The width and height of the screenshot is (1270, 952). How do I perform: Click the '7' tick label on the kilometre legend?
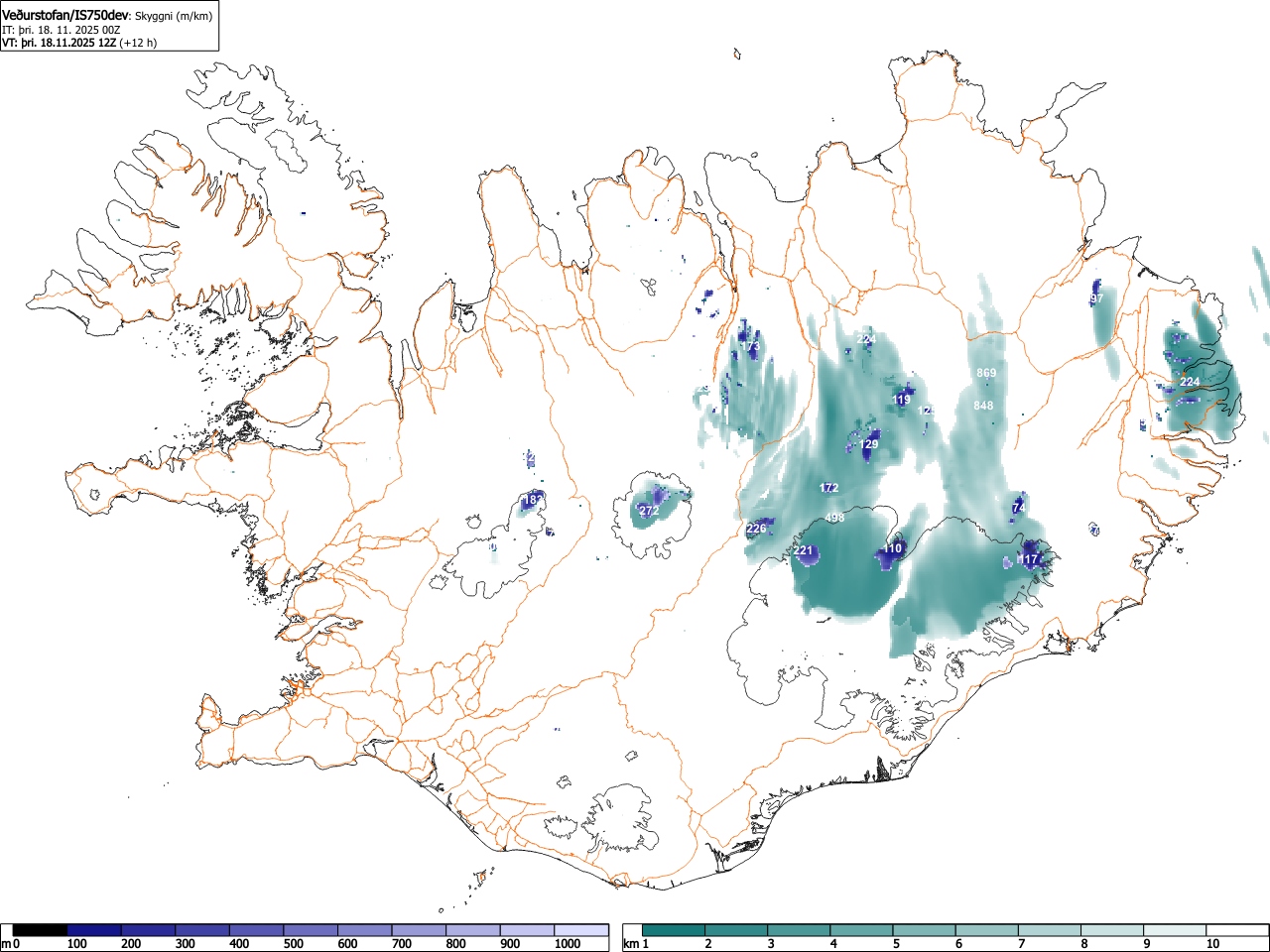coord(1021,944)
